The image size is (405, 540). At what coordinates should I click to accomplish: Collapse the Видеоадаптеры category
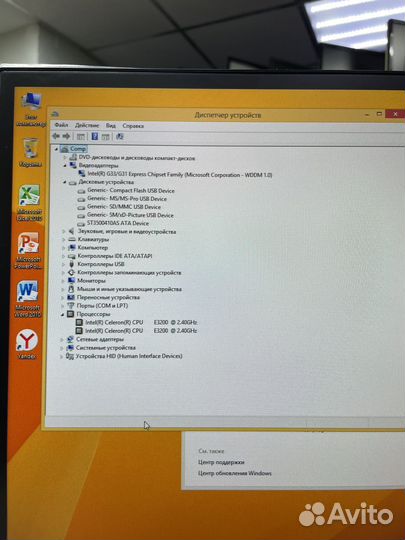pyautogui.click(x=65, y=166)
